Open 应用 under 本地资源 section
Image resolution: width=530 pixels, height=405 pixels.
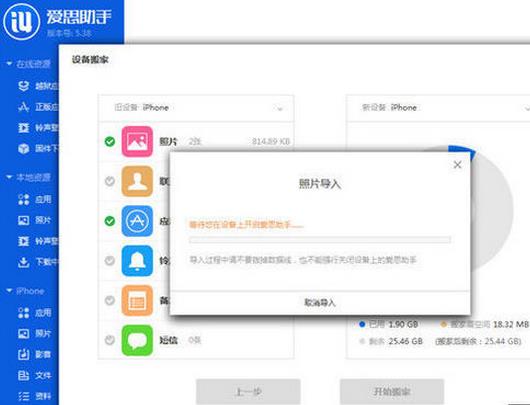[x=34, y=199]
